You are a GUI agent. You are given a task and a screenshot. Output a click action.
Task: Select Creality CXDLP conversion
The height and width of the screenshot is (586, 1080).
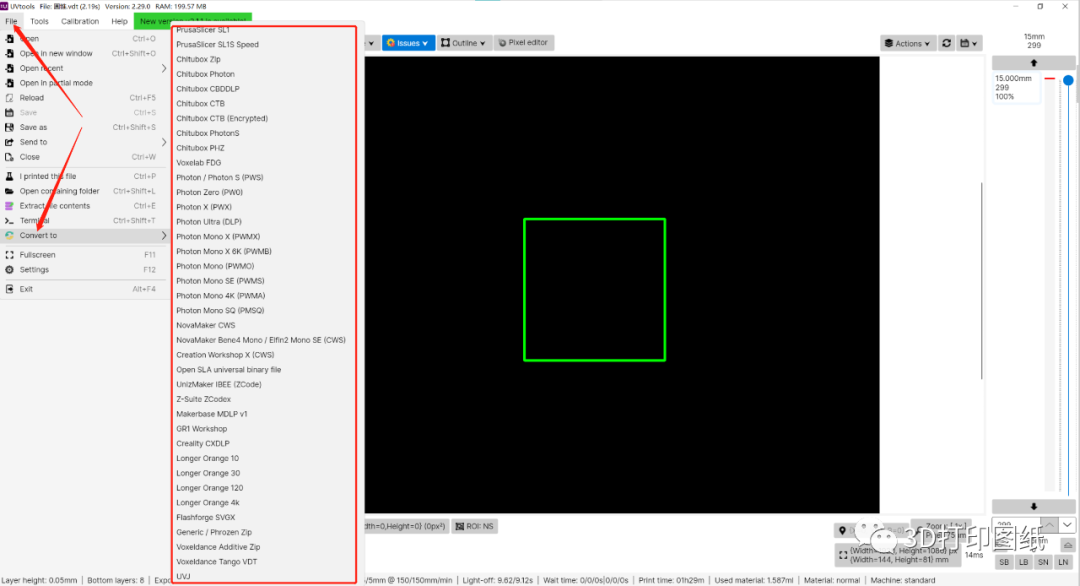click(202, 443)
